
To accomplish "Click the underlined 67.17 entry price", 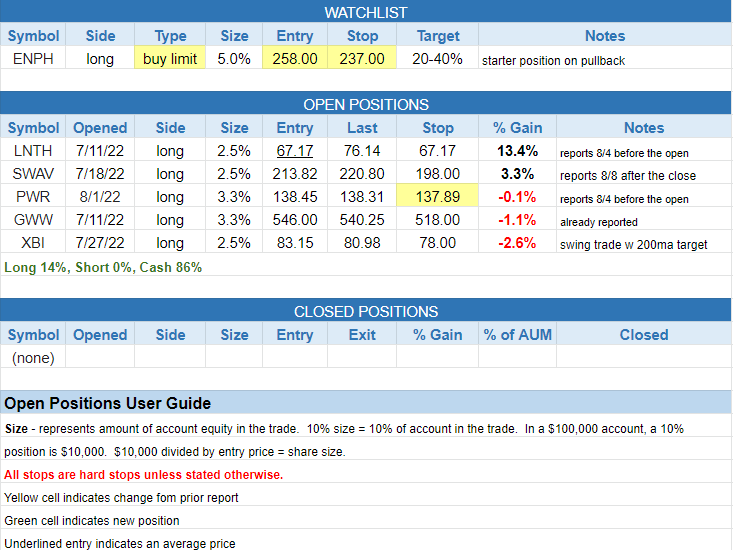I will (295, 151).
